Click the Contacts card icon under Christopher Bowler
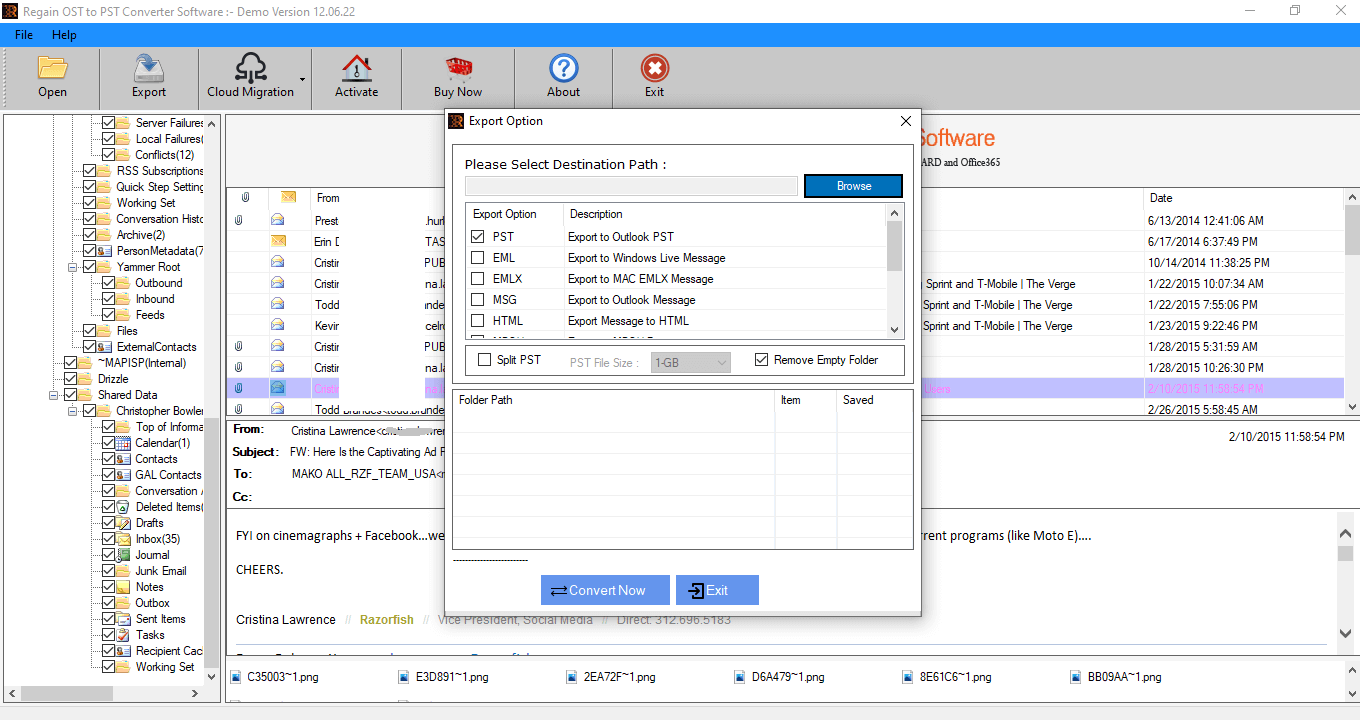Image resolution: width=1360 pixels, height=720 pixels. pos(124,459)
